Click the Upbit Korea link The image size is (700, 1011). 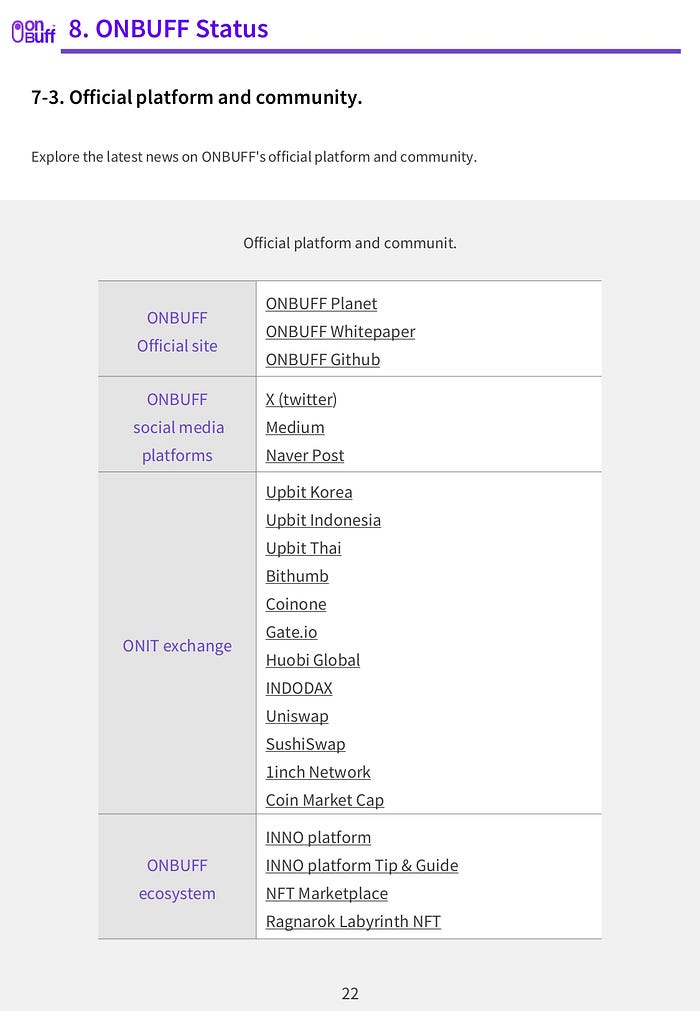(x=309, y=493)
